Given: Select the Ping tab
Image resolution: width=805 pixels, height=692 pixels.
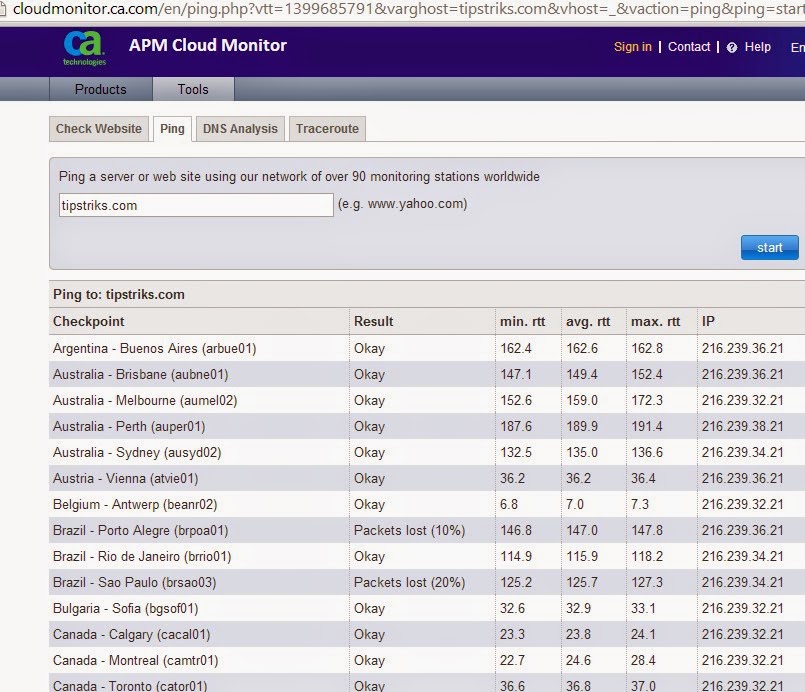Looking at the screenshot, I should [172, 129].
